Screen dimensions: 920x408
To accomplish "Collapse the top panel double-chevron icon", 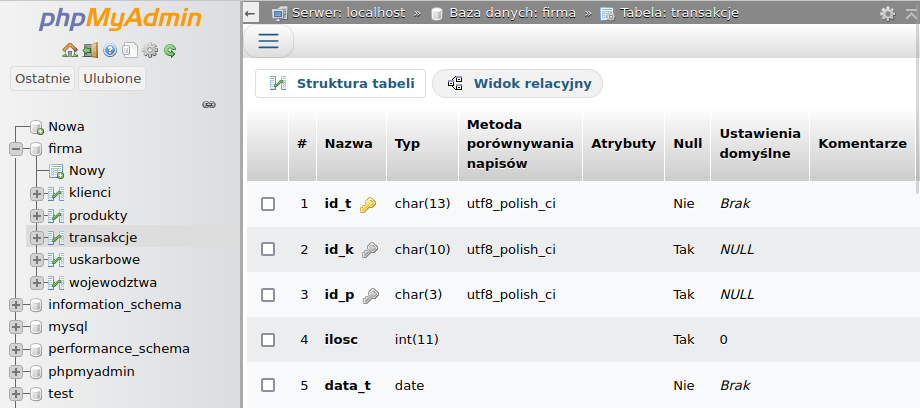I will click(911, 13).
